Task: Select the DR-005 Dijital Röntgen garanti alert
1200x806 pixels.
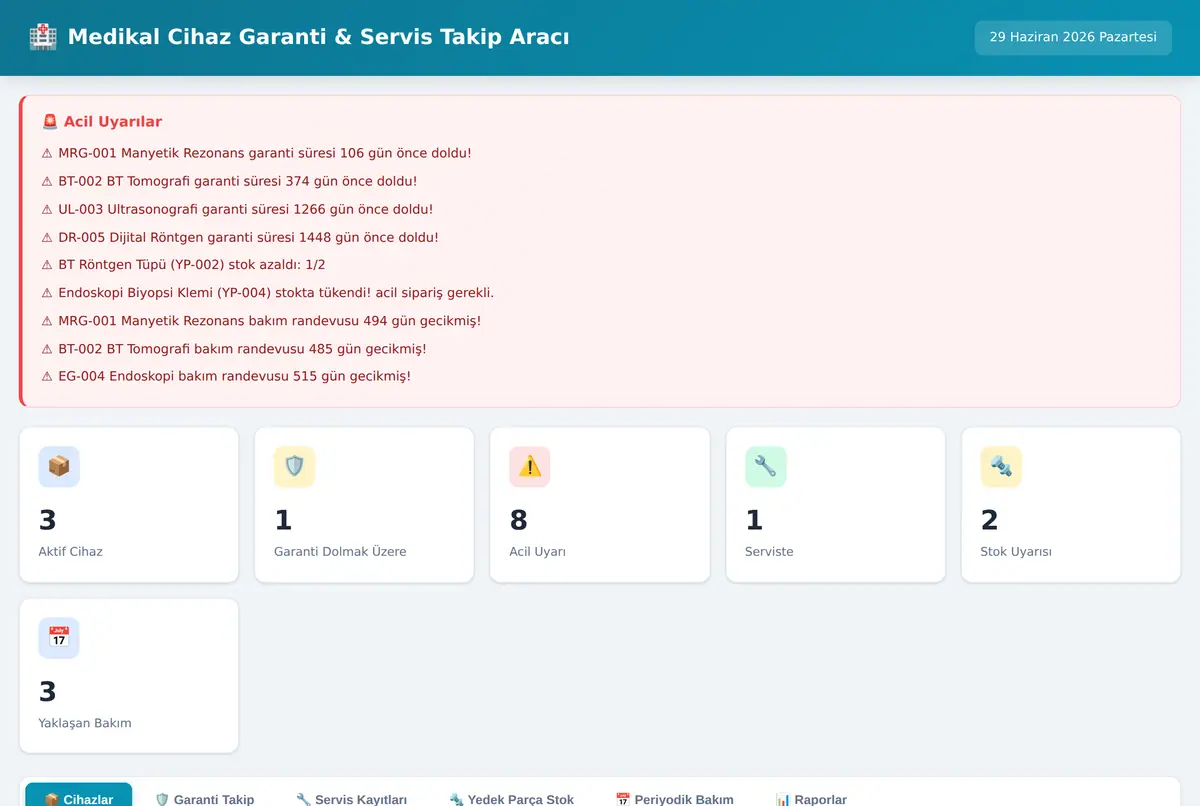Action: 240,238
